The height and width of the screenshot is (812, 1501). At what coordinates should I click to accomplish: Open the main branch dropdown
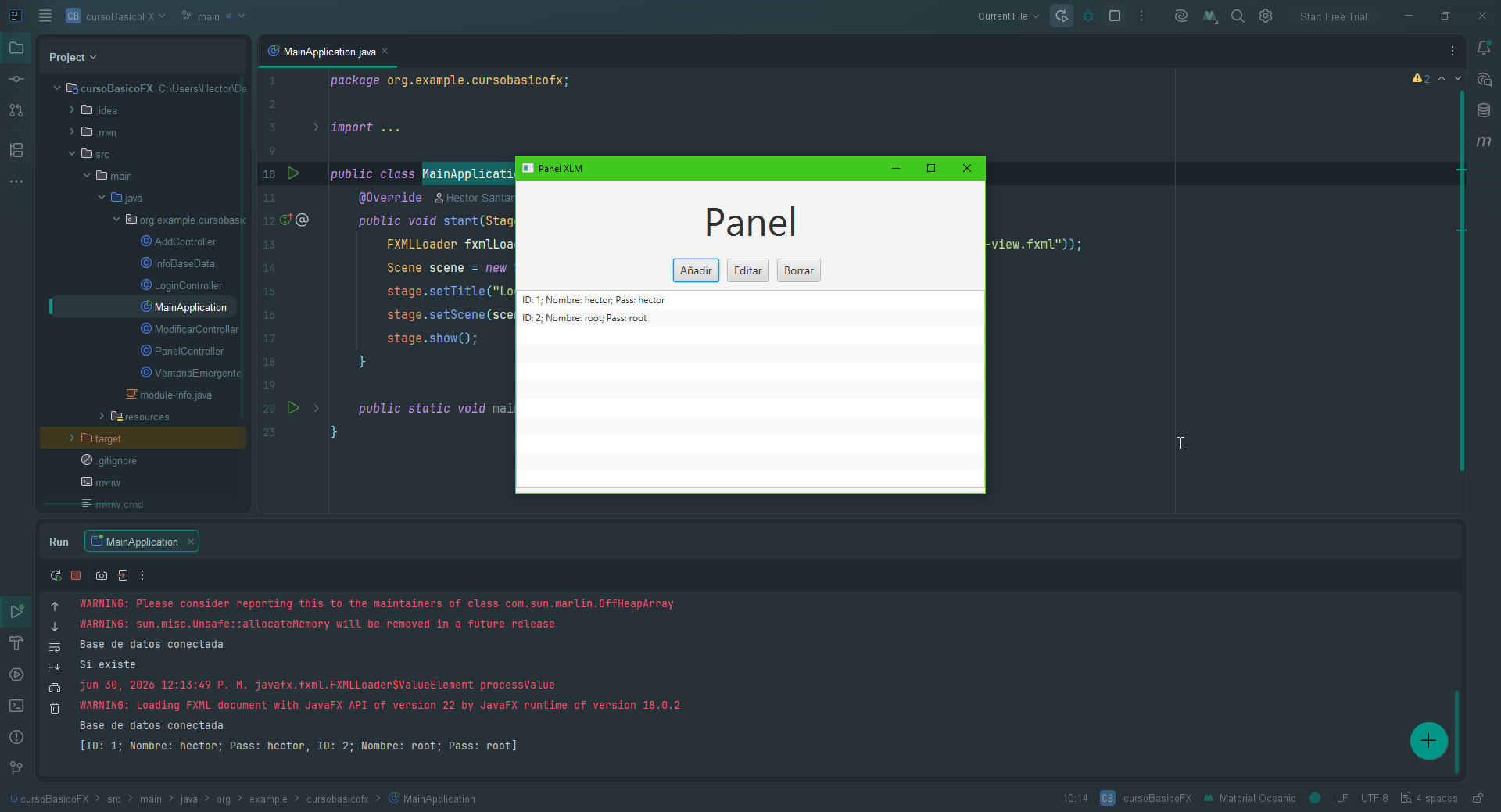pyautogui.click(x=213, y=16)
